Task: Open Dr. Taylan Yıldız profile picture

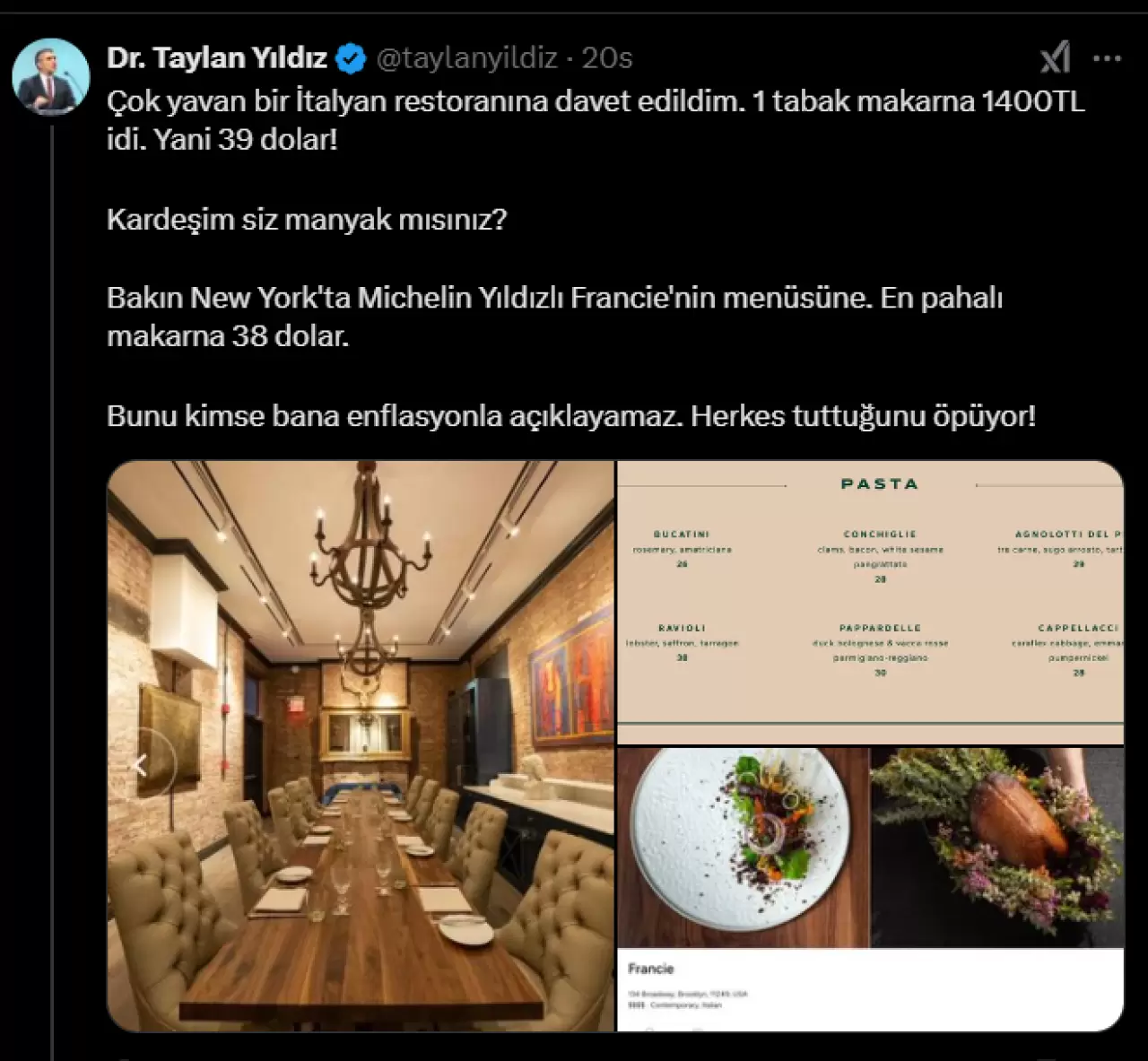Action: (x=51, y=76)
